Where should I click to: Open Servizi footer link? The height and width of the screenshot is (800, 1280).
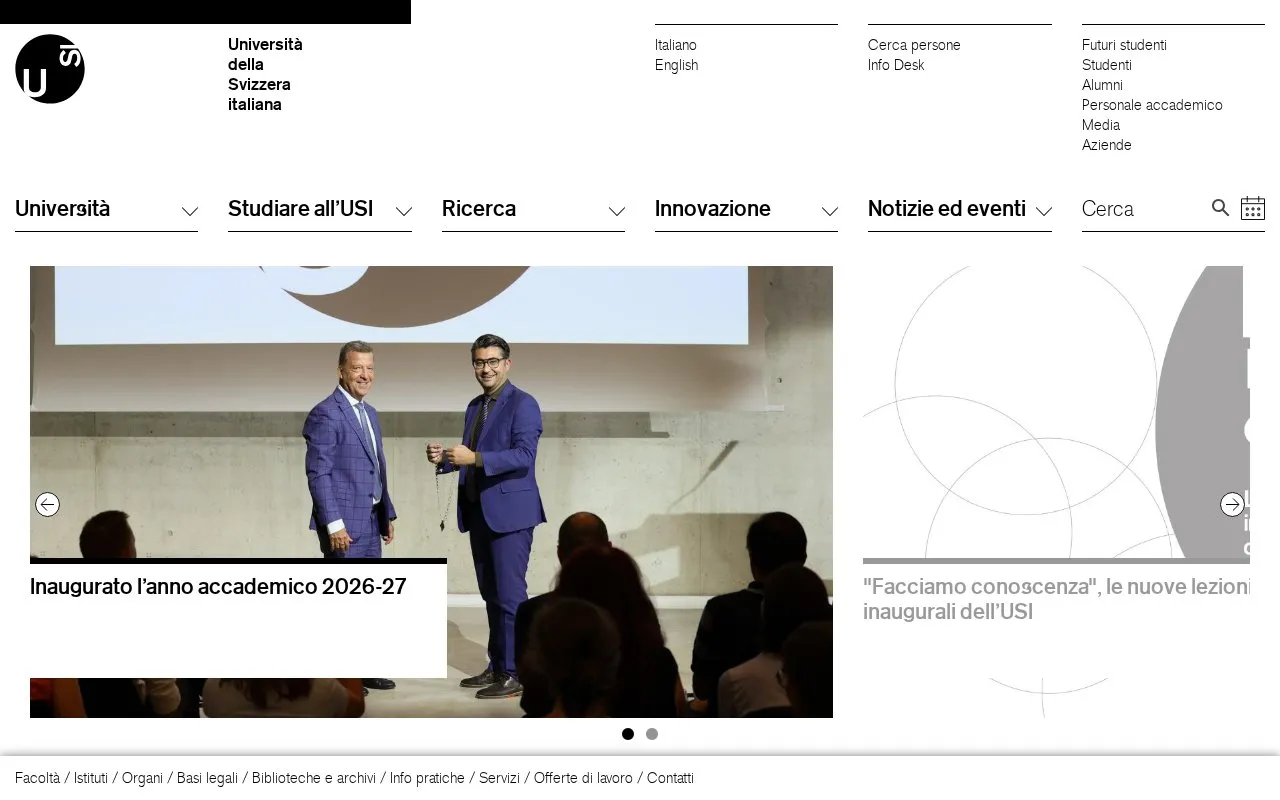(x=499, y=778)
